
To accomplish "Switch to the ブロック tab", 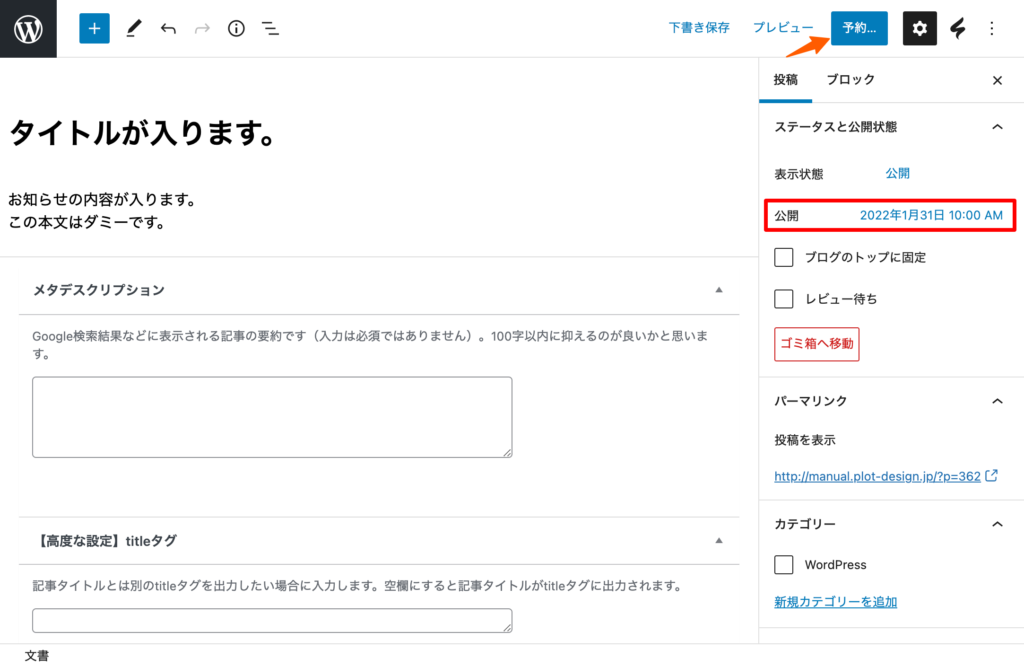I will pos(850,80).
